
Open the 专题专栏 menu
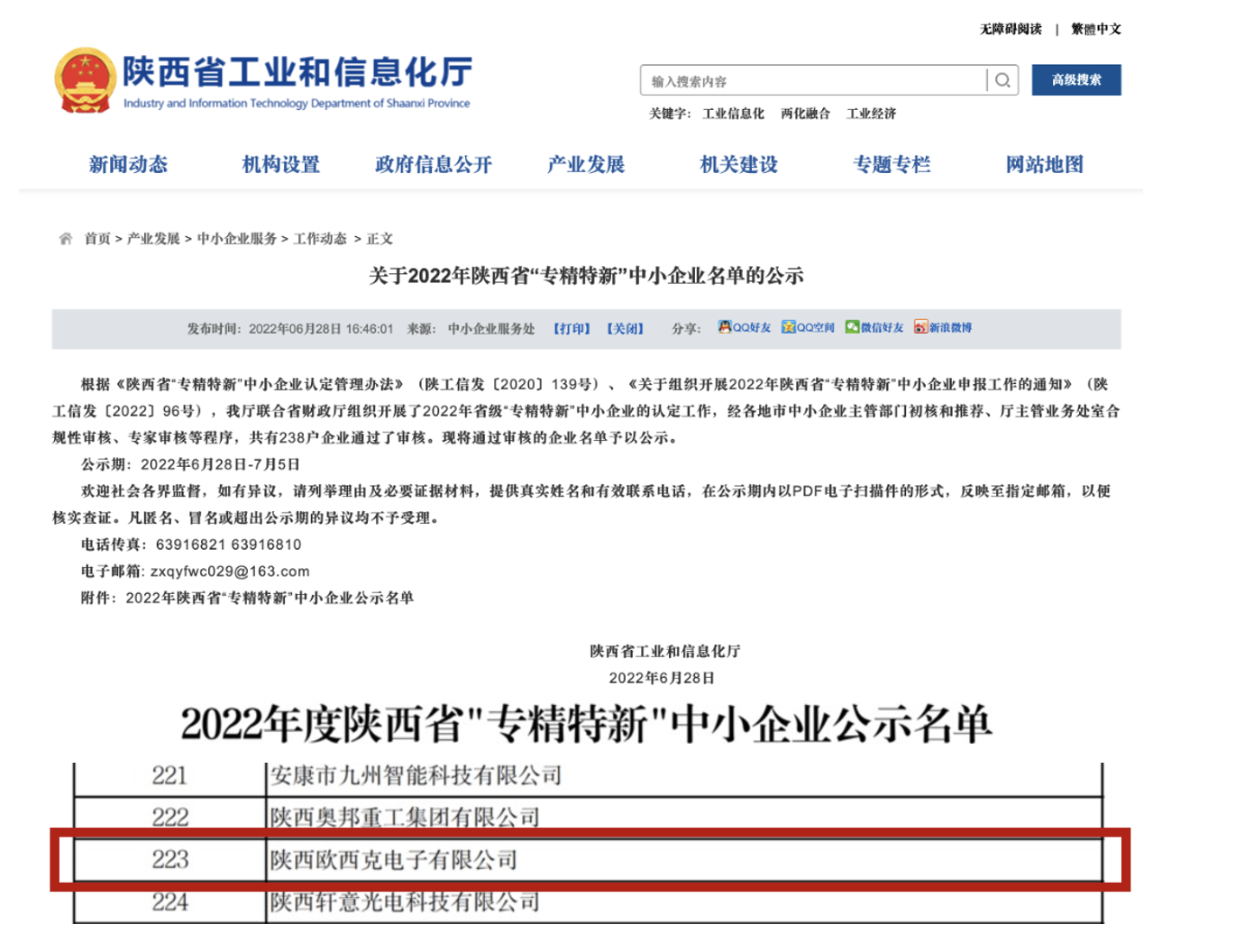pos(892,164)
